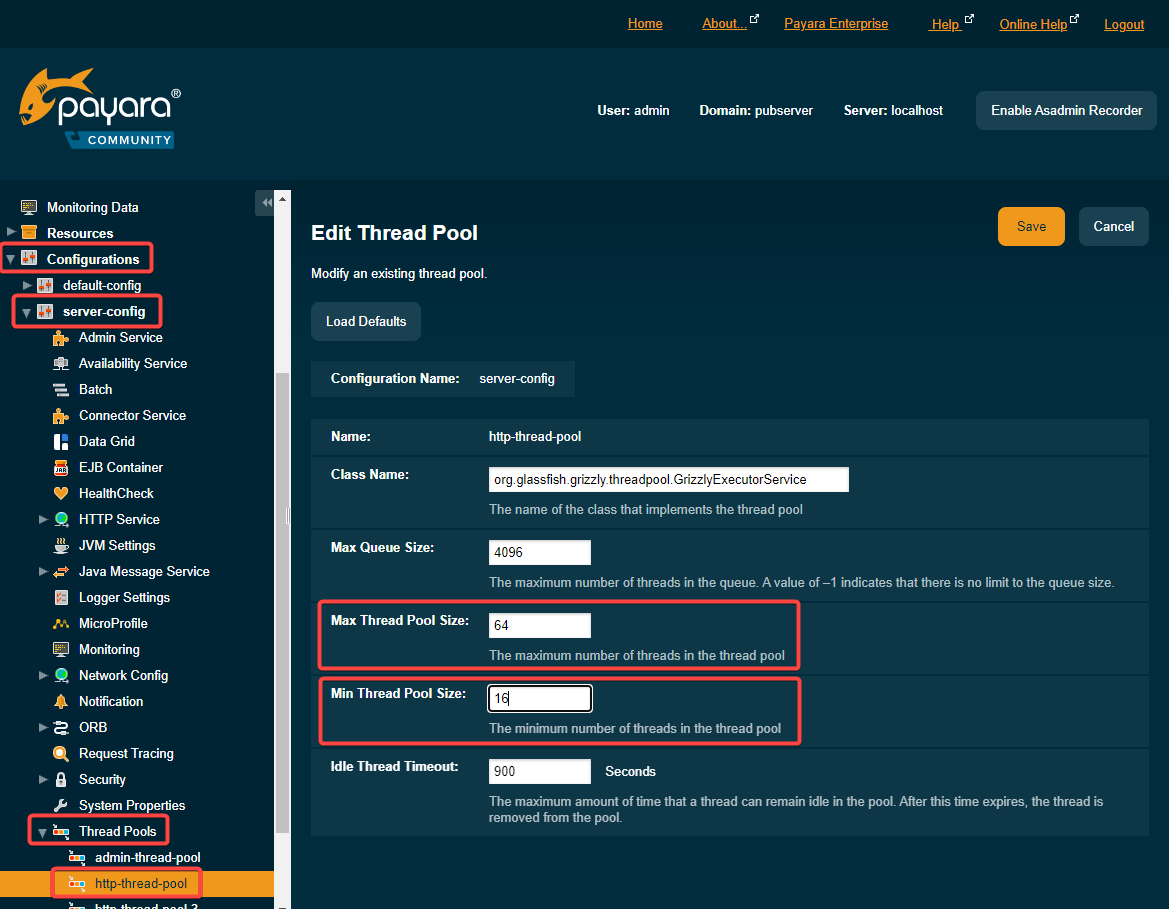Select Logger Settings in the sidebar
Viewport: 1169px width, 909px height.
pos(124,597)
